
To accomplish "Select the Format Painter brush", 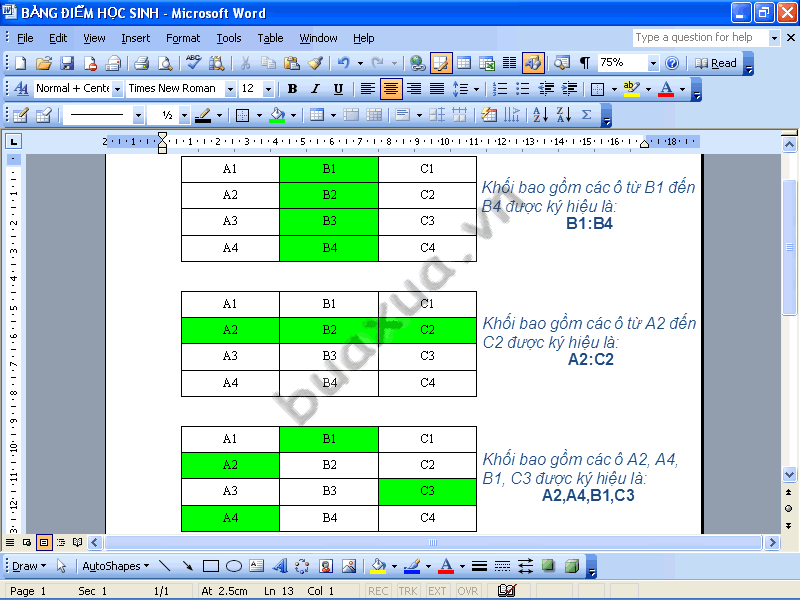I will point(315,63).
